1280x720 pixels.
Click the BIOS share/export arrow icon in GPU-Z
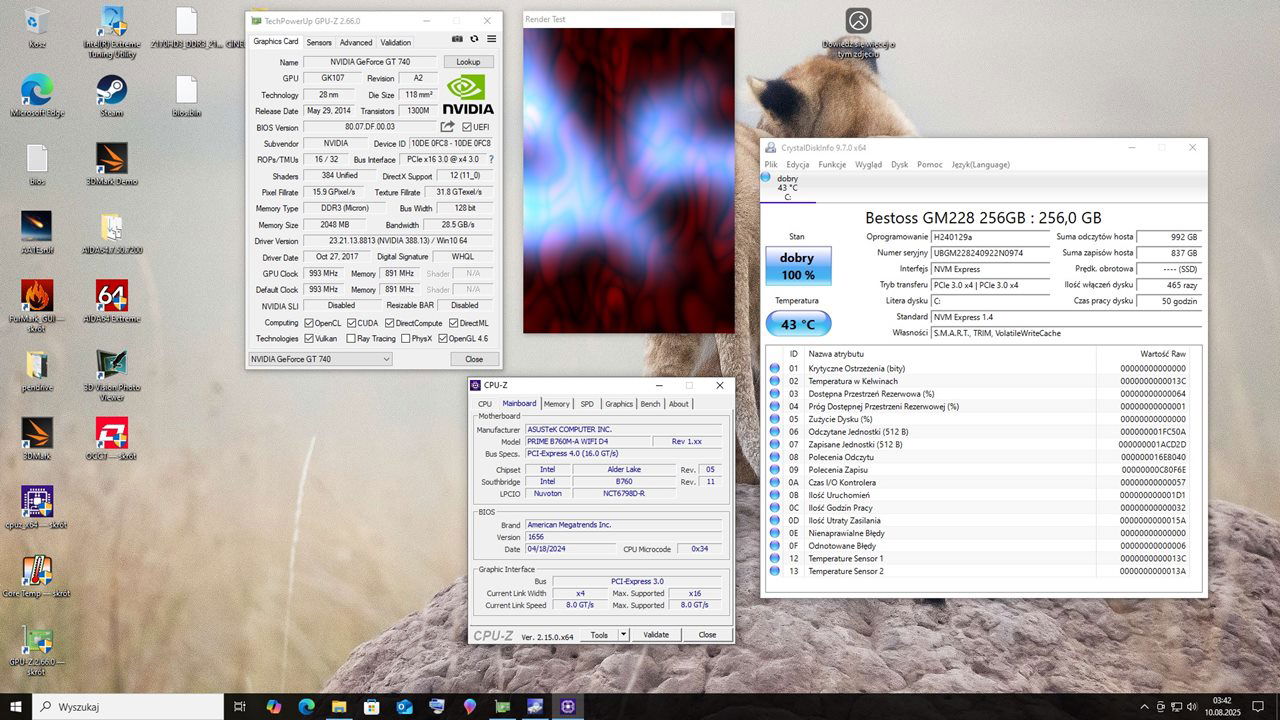(x=448, y=127)
